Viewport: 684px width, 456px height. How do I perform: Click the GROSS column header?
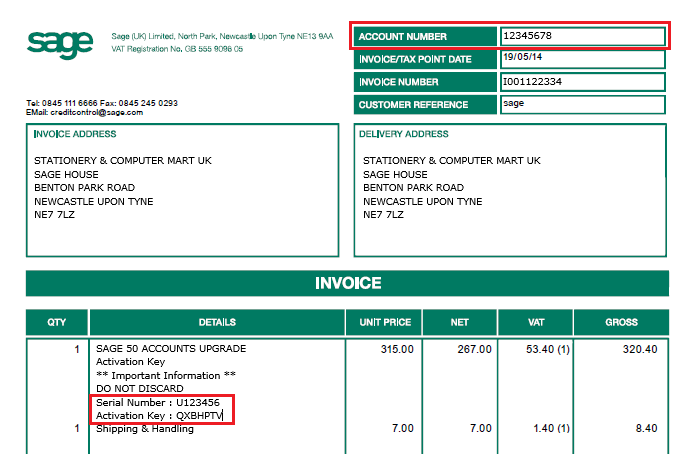[621, 322]
